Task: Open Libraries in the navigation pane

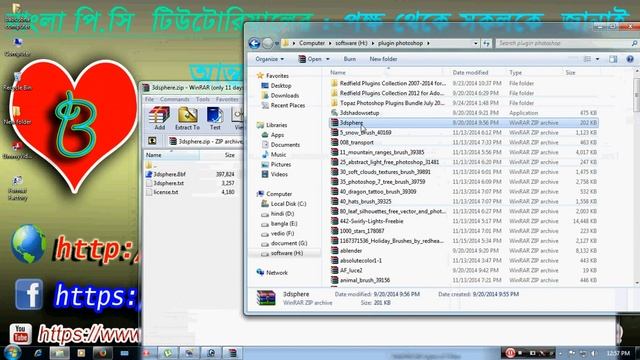Action: [x=276, y=125]
